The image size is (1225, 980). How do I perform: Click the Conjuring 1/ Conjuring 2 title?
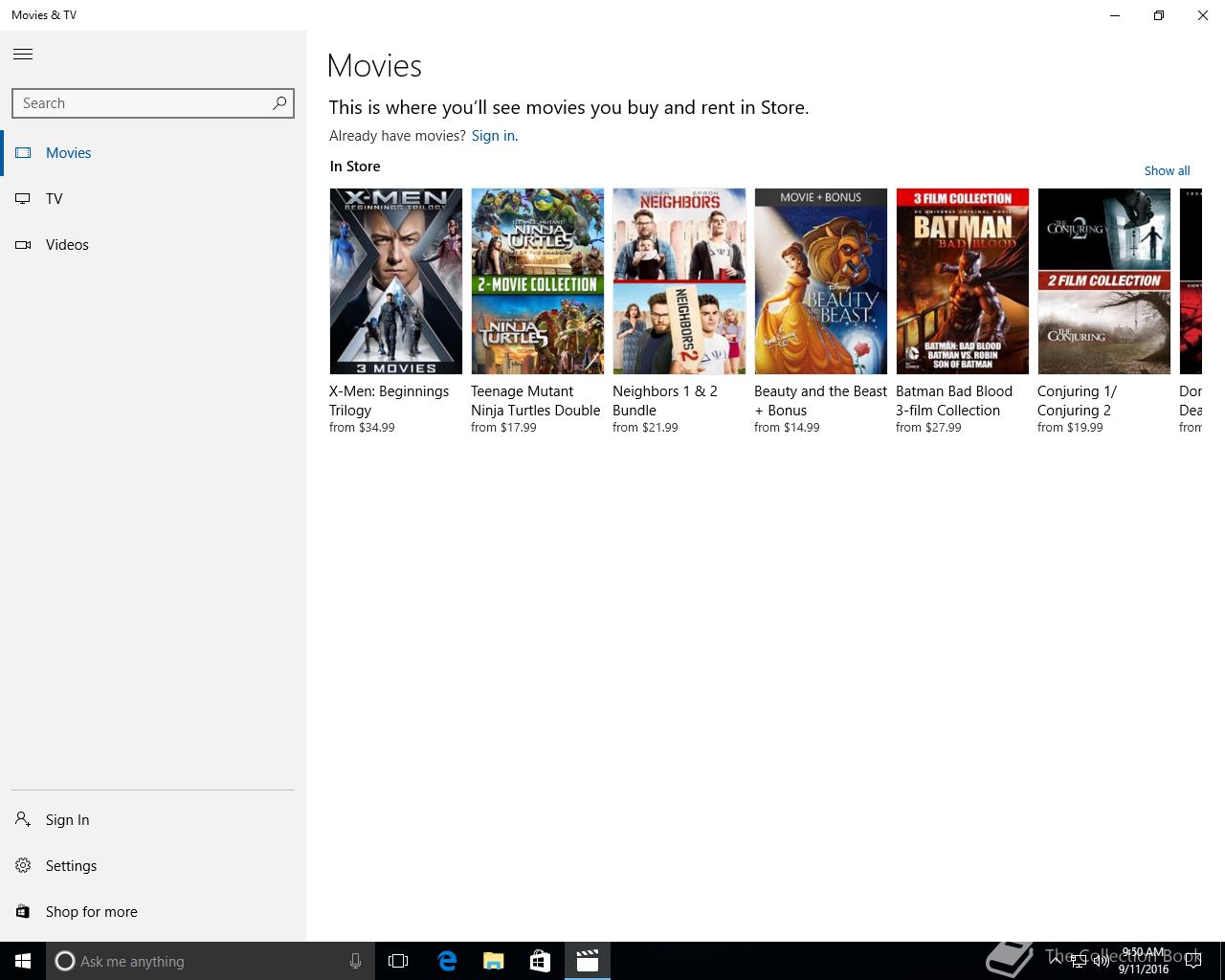click(x=1078, y=401)
